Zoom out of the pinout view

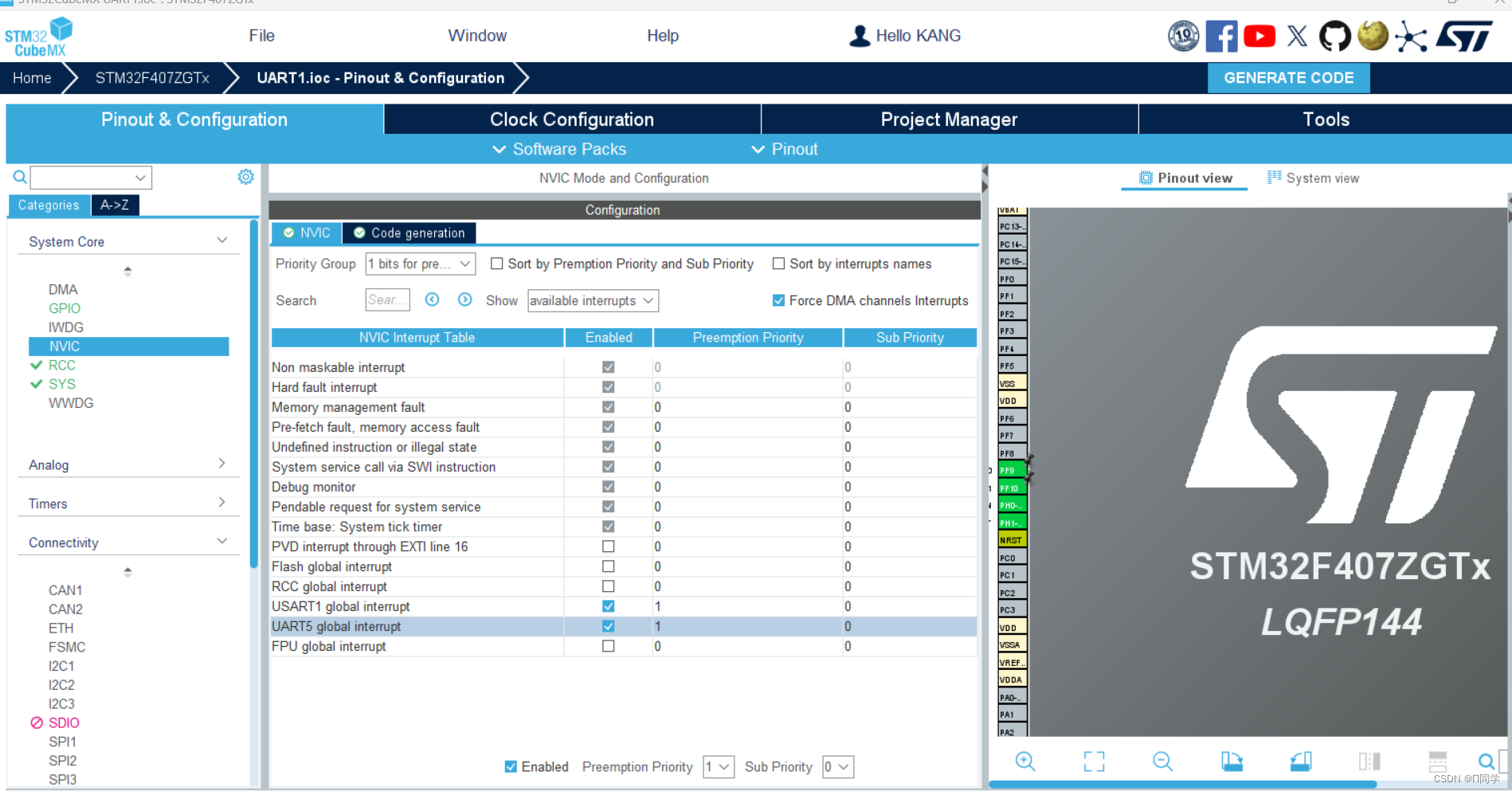(1163, 762)
